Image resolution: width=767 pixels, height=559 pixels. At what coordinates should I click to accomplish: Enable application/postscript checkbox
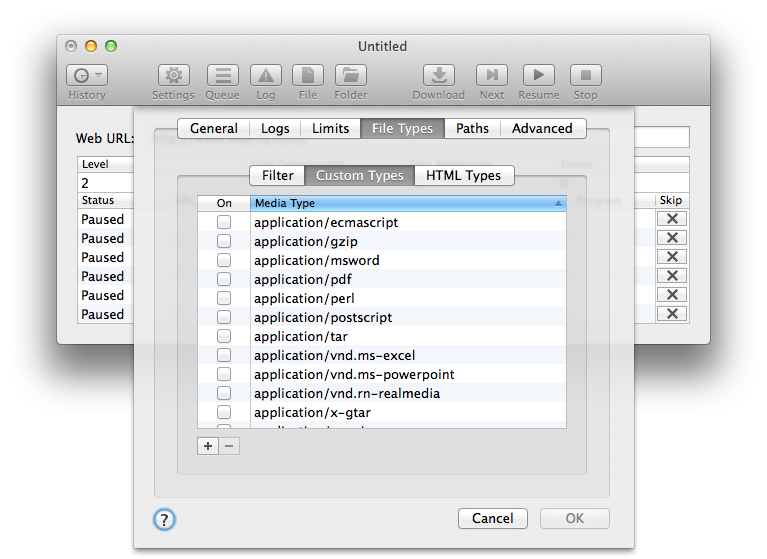224,317
